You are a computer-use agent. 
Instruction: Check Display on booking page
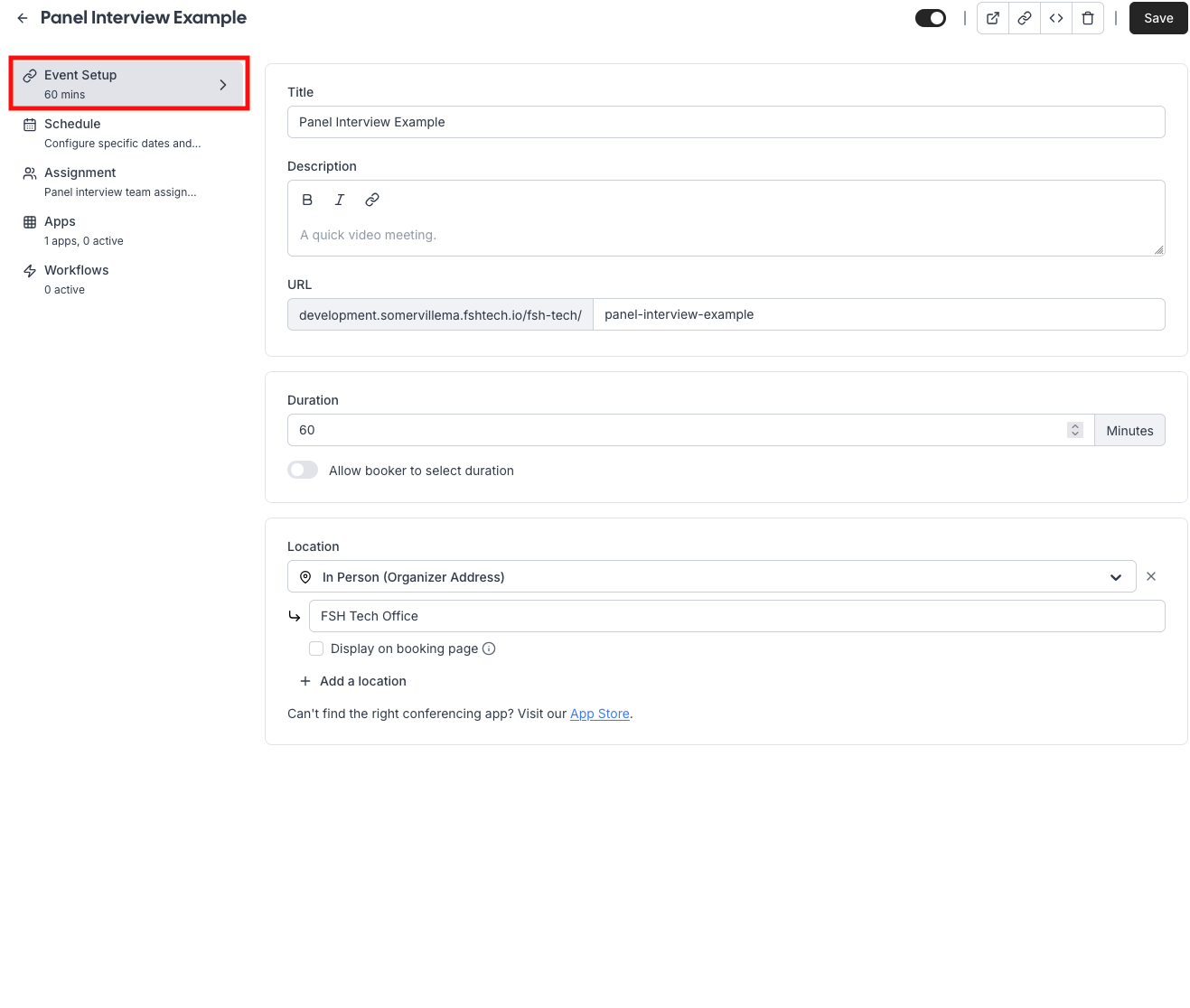coord(316,649)
